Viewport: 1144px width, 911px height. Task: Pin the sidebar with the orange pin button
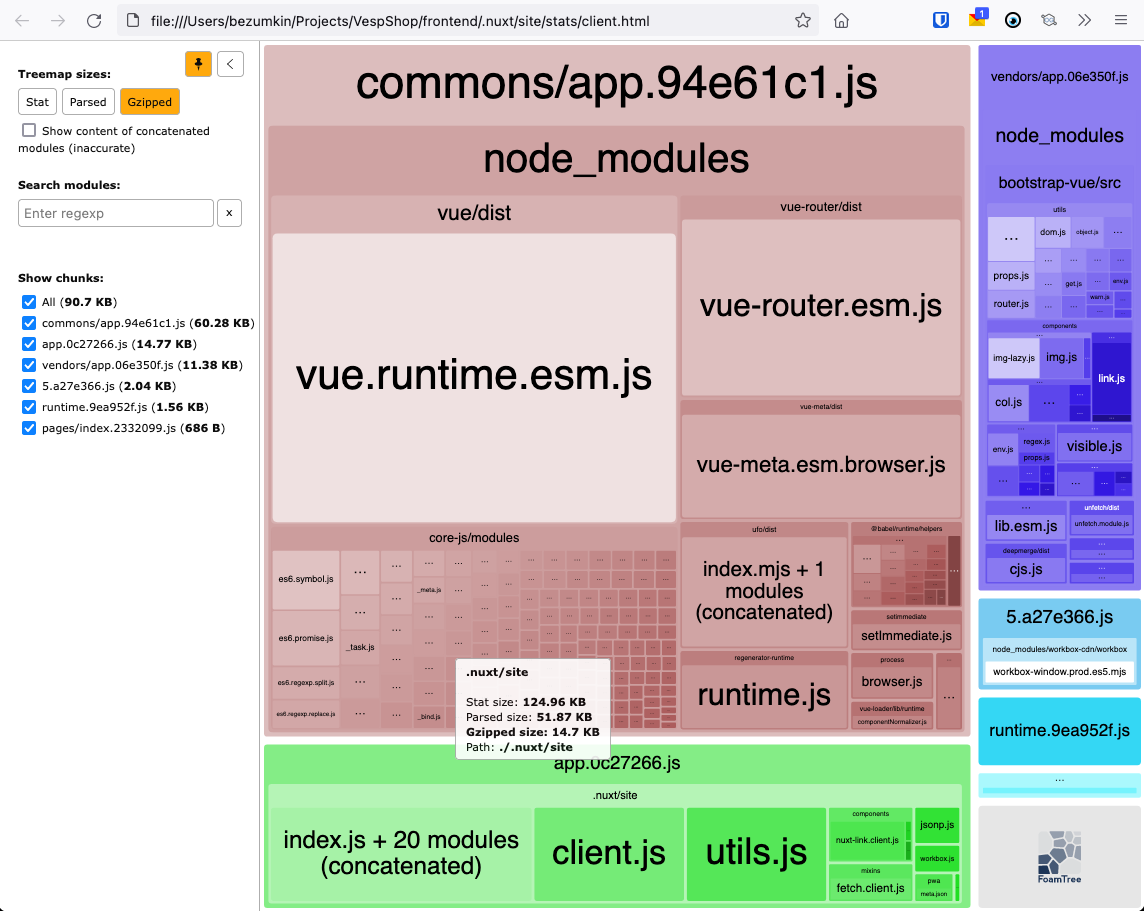point(198,64)
